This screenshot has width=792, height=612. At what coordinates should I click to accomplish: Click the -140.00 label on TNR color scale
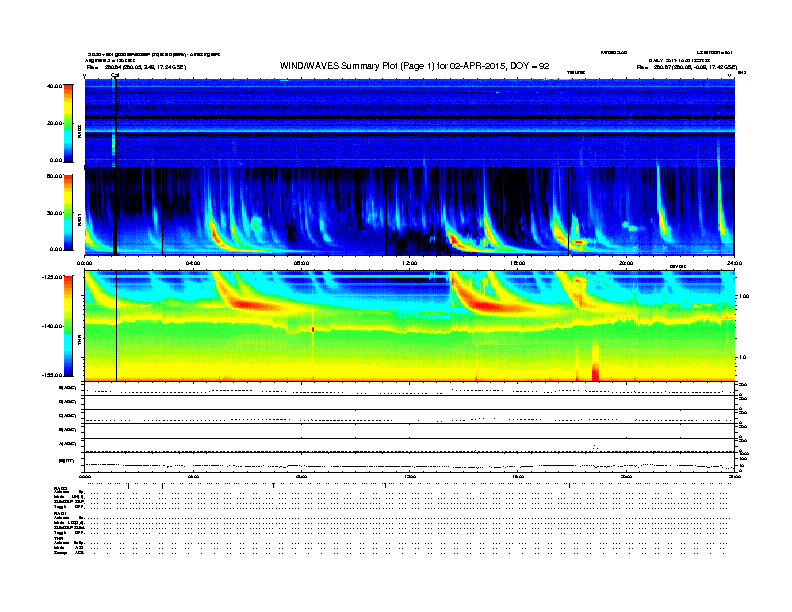point(52,326)
